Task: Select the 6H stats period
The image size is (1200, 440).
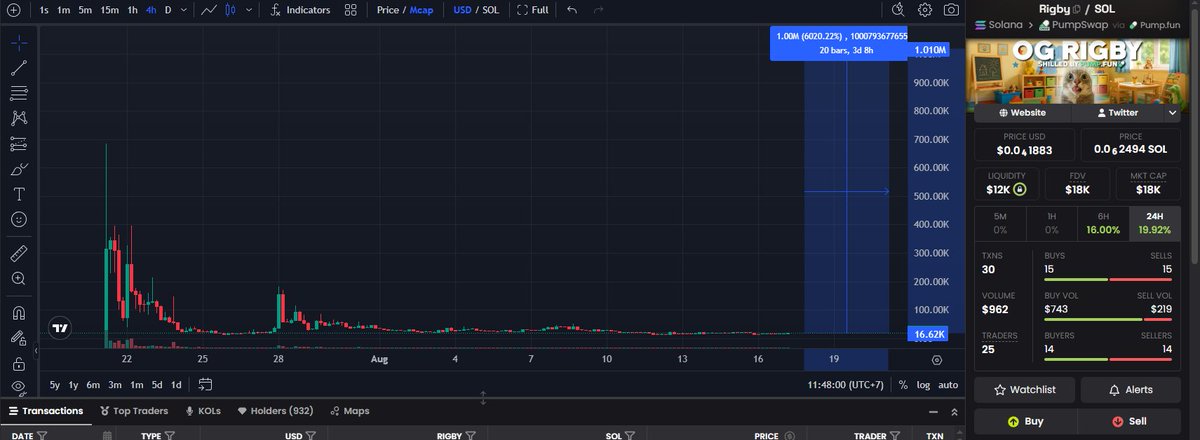Action: (1104, 222)
